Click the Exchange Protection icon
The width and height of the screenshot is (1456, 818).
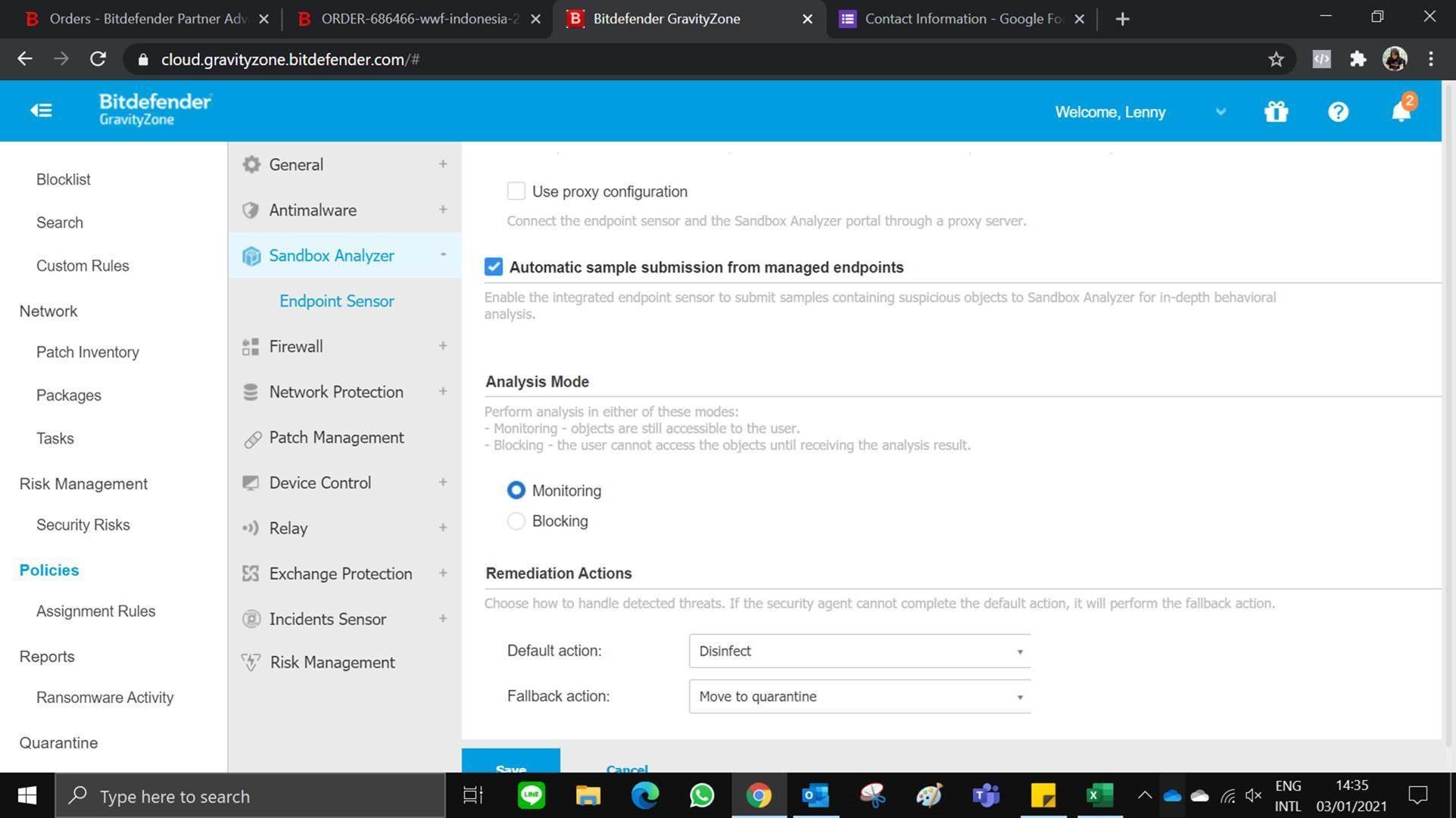coord(251,574)
